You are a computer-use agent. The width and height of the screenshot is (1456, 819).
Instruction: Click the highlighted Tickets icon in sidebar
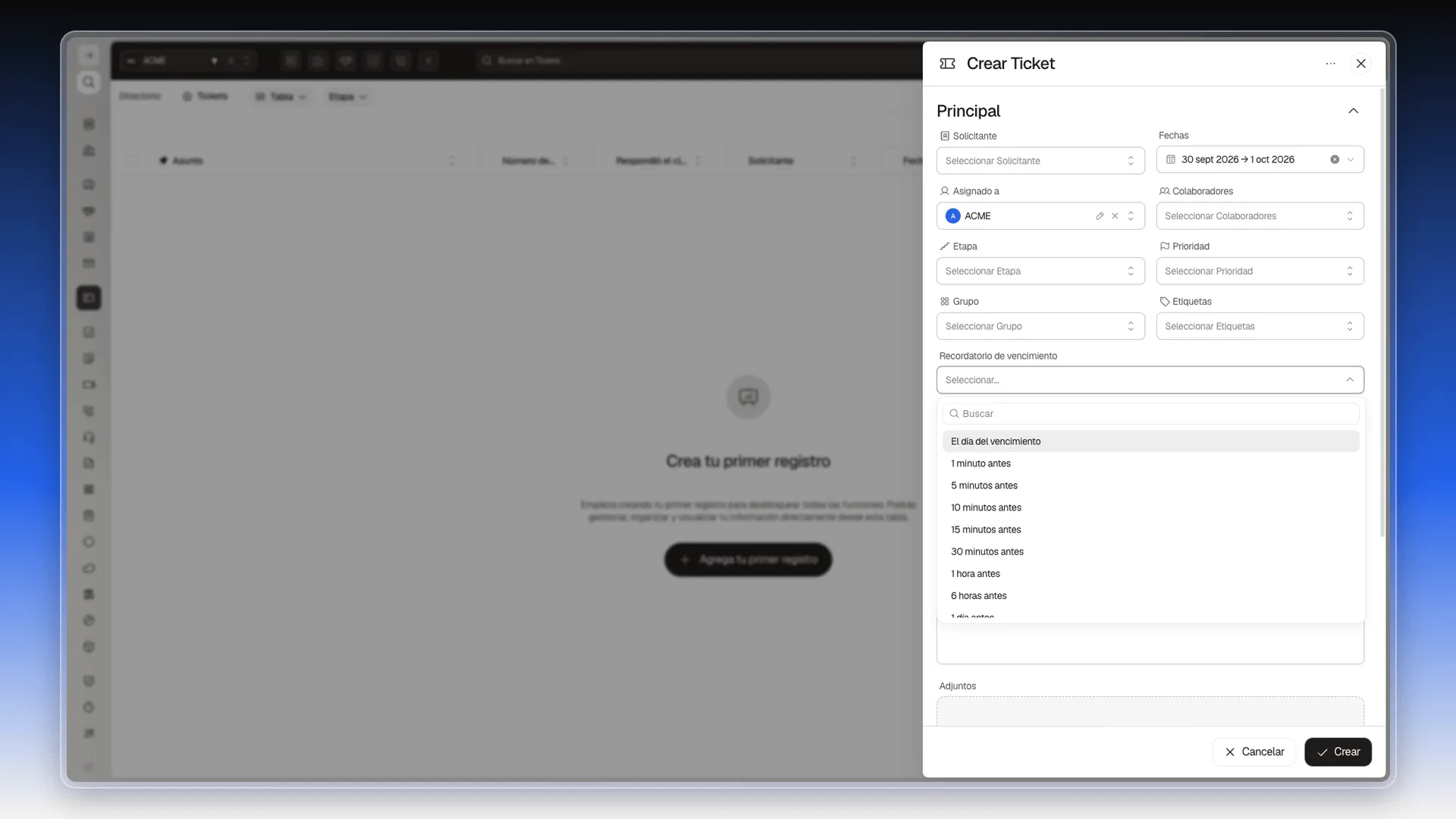(x=89, y=297)
